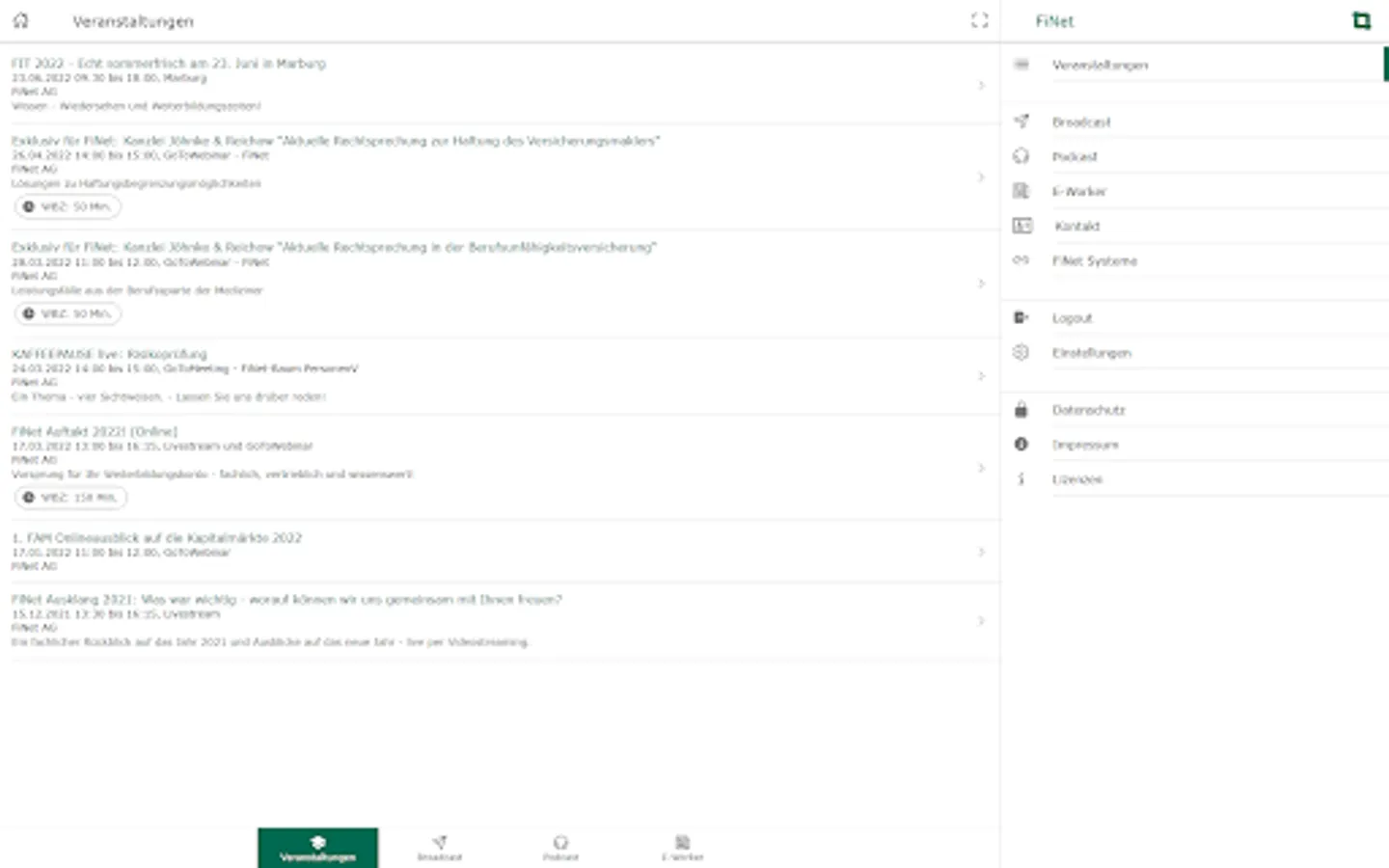Select the Podcast headphones icon in the side menu

1021,156
